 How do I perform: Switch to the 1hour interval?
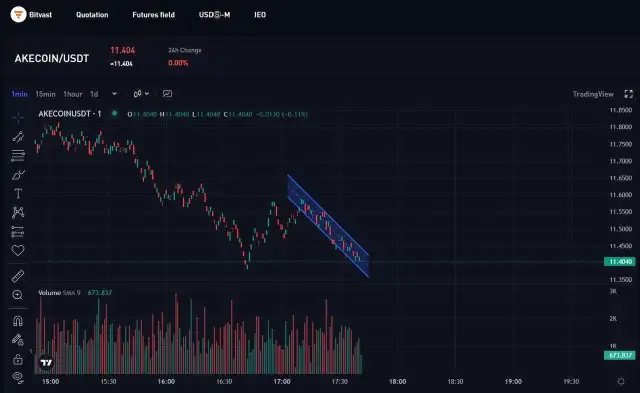(x=73, y=94)
